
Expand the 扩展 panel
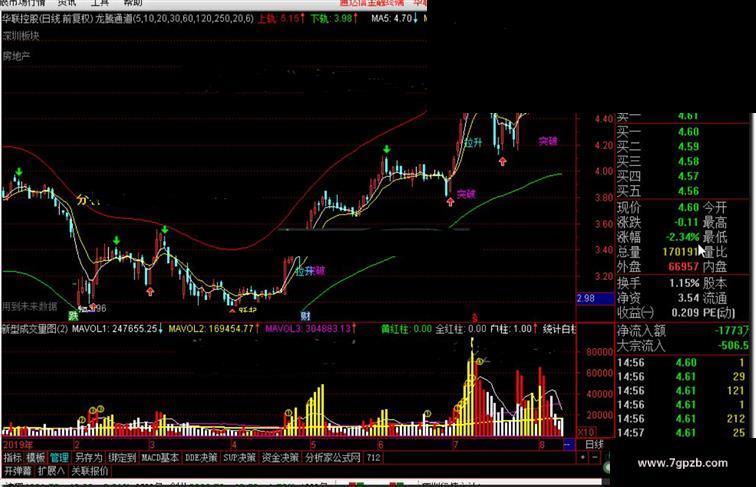tap(51, 471)
